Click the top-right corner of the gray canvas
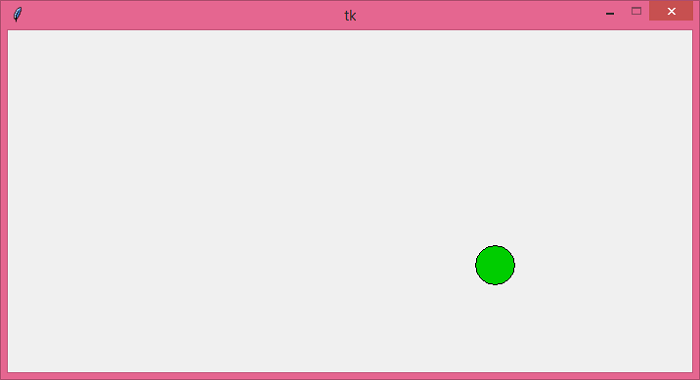 tap(691, 32)
